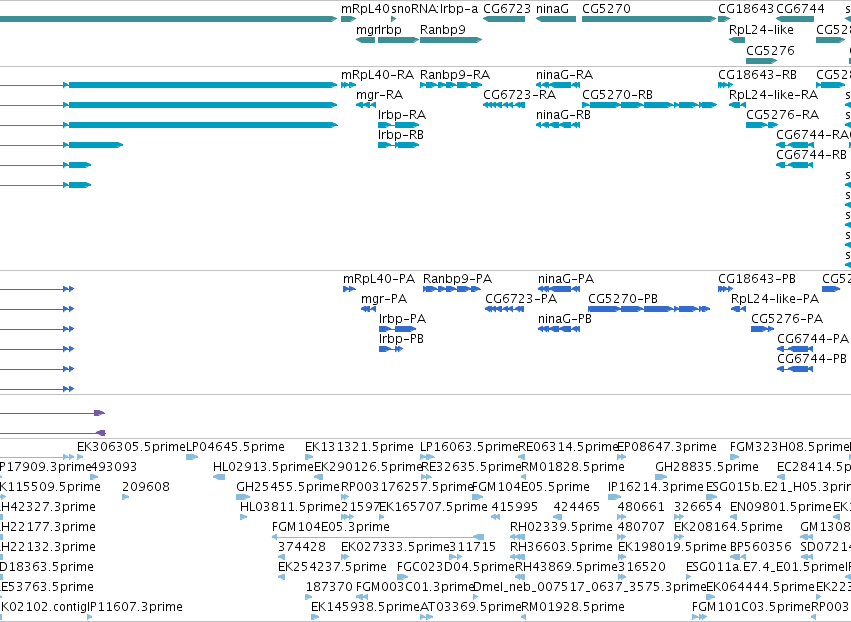Select the RpL24-like gene label
The image size is (851, 622).
pyautogui.click(x=761, y=29)
